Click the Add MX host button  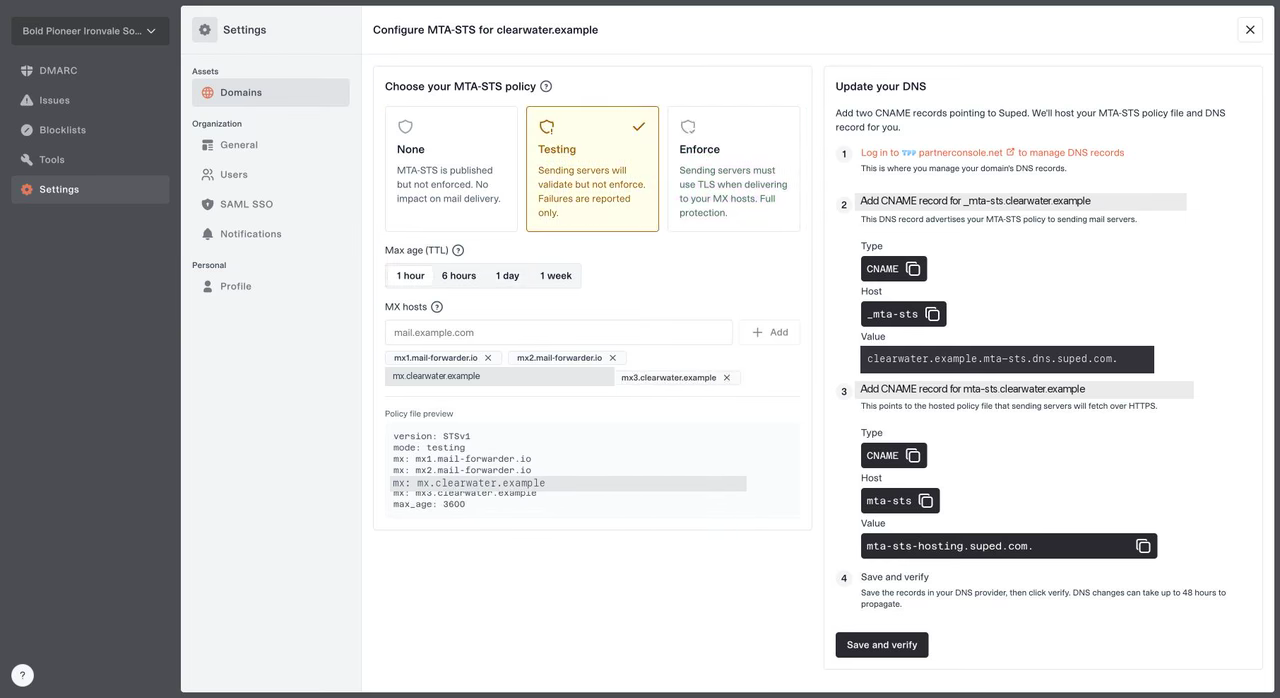(x=770, y=332)
